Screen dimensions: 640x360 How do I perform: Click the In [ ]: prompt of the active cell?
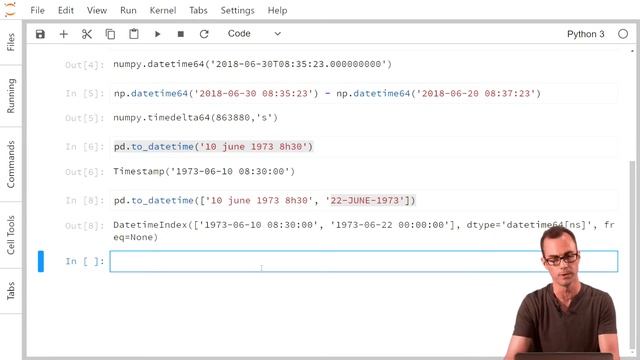84,261
